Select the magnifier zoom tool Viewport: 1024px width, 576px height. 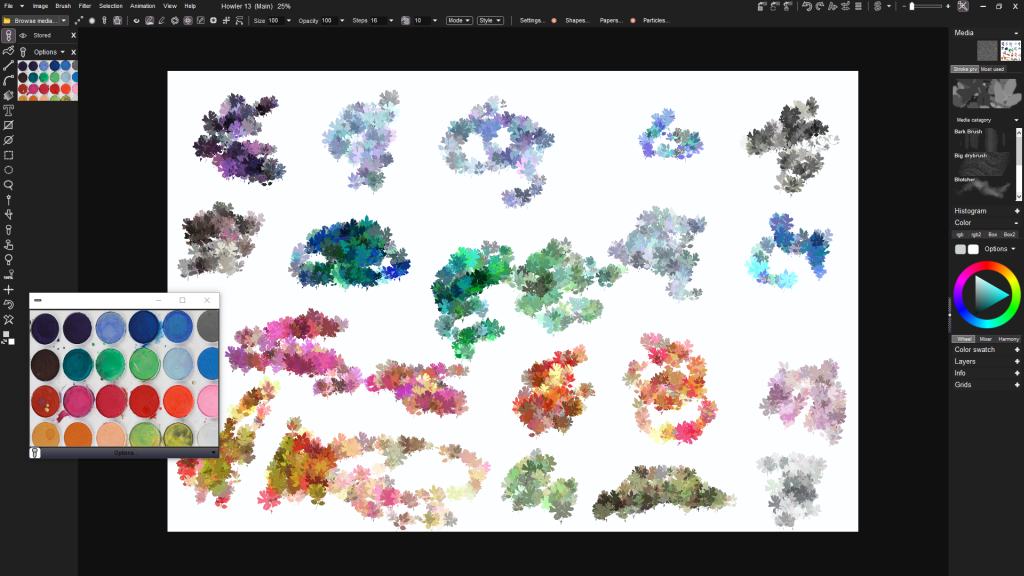tap(9, 185)
